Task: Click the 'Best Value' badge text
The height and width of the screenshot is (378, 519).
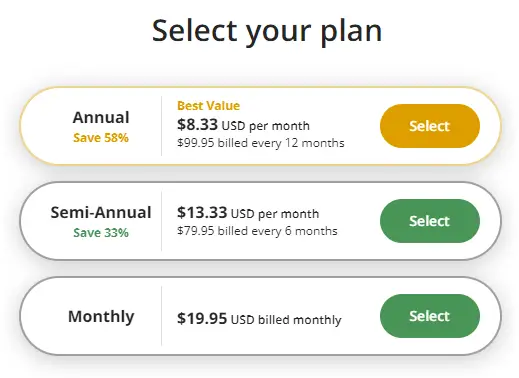Action: point(208,106)
